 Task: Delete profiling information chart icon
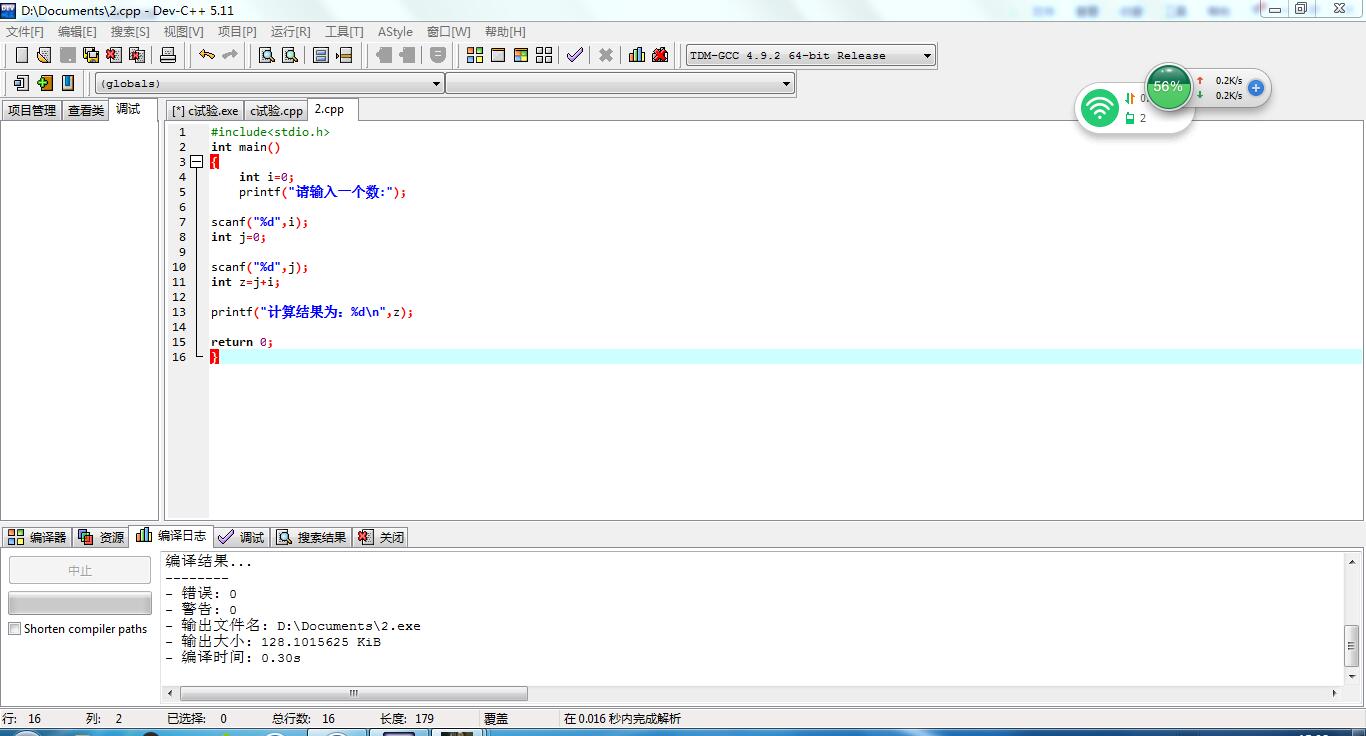click(x=660, y=55)
